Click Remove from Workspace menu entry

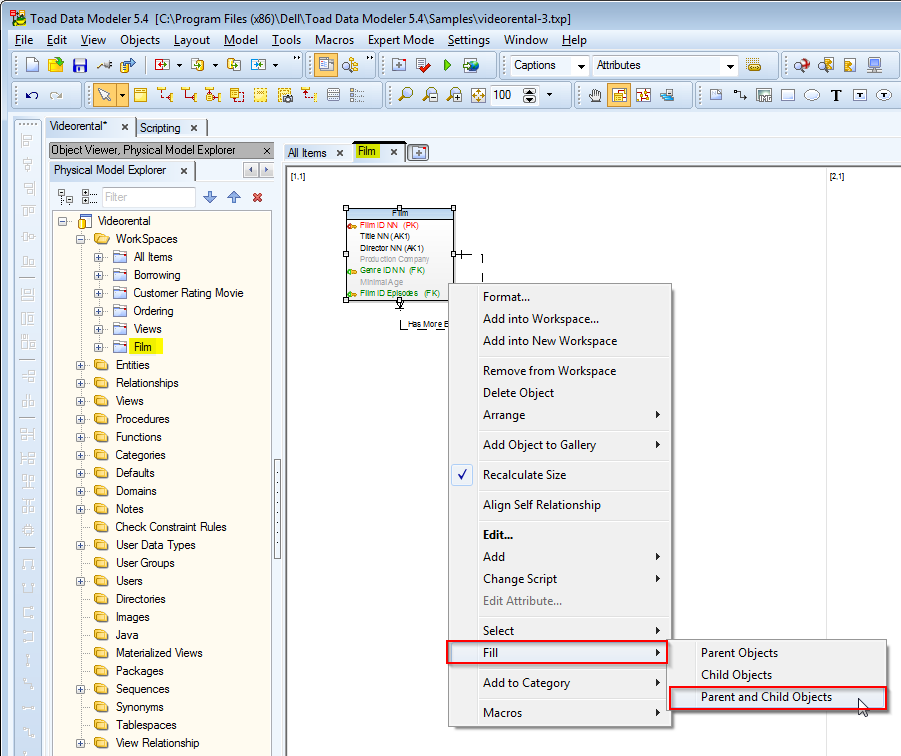pyautogui.click(x=560, y=371)
